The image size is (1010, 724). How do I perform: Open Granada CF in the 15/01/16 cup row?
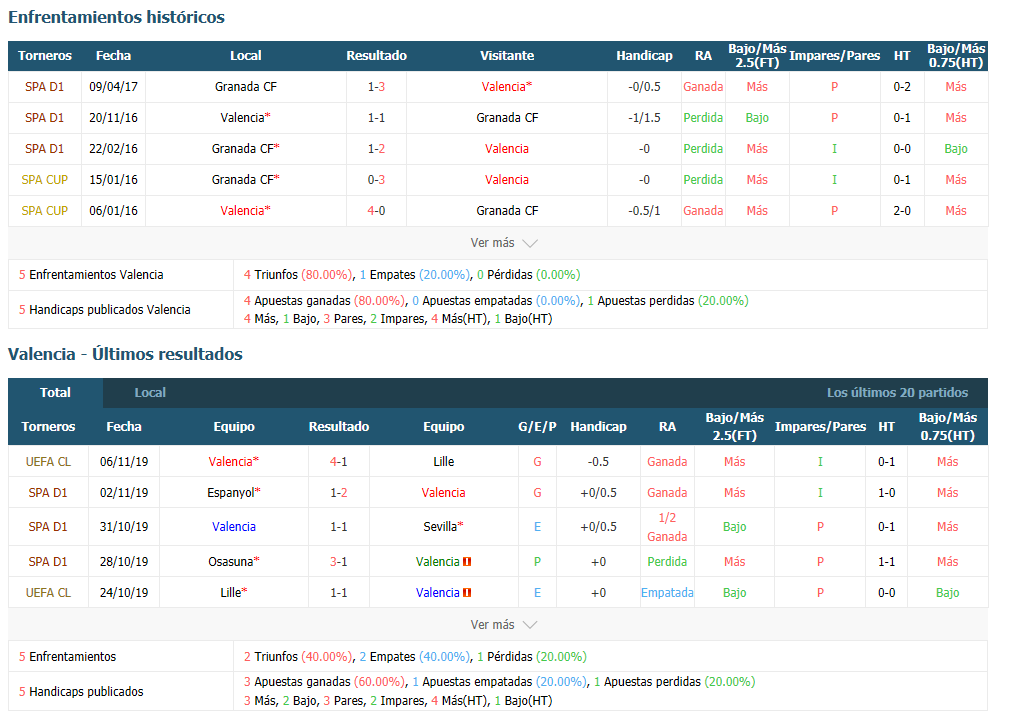[x=245, y=180]
